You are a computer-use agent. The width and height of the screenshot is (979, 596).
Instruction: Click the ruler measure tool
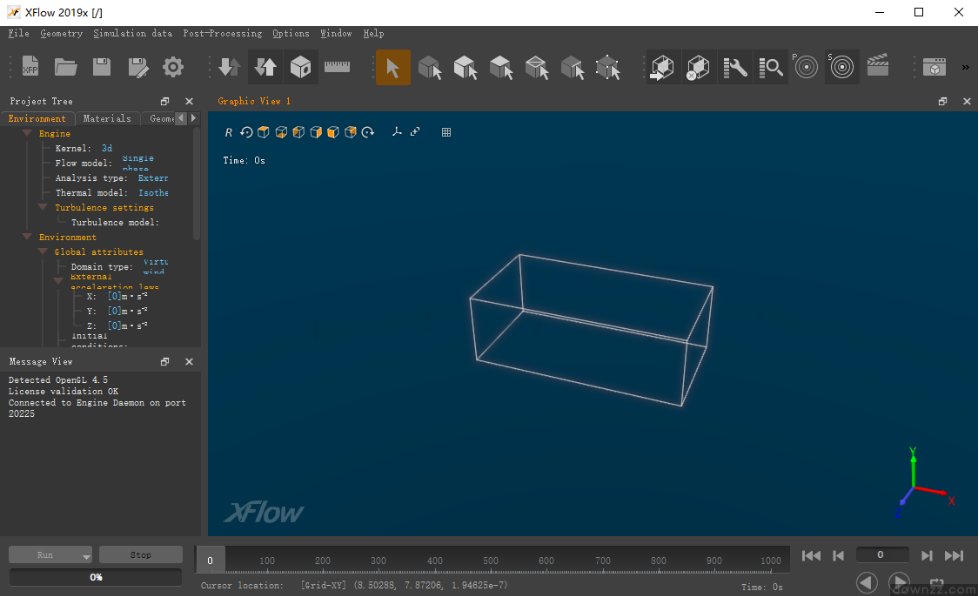[337, 67]
